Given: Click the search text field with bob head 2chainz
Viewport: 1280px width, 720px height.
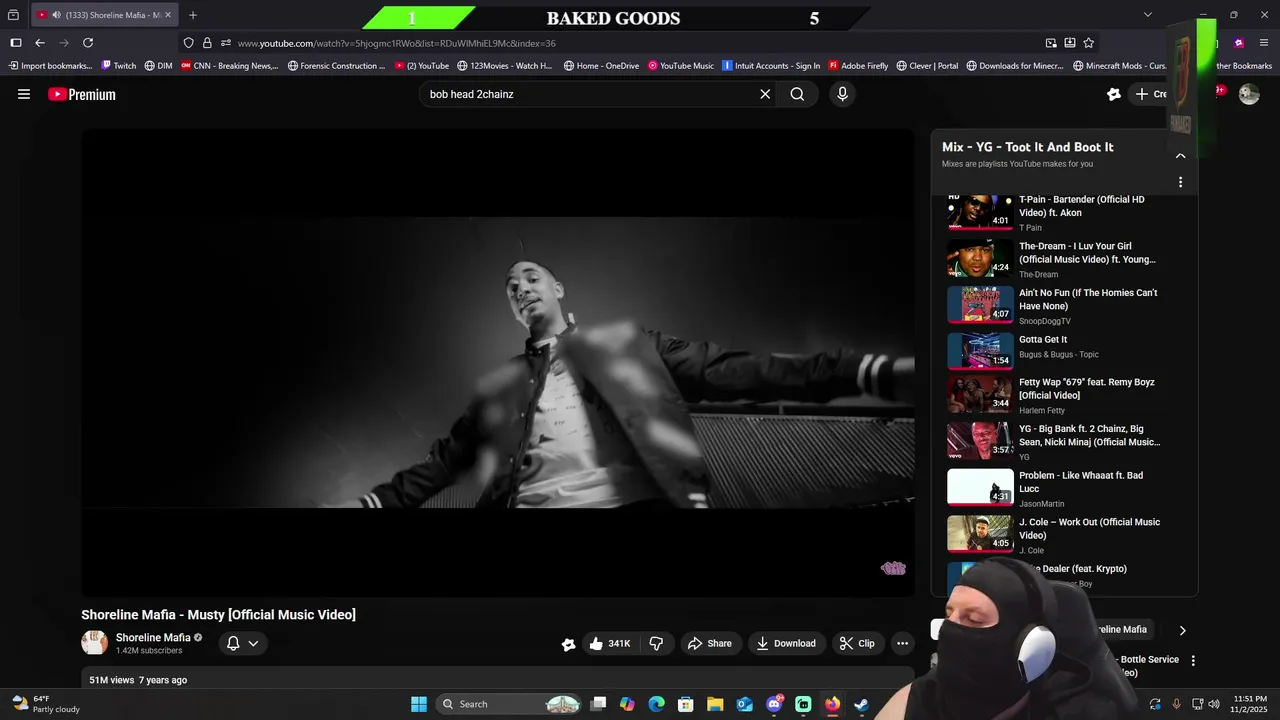Looking at the screenshot, I should tap(590, 94).
